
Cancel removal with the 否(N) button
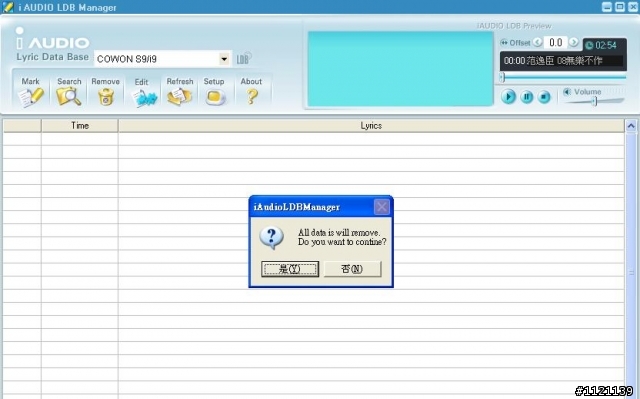point(352,269)
